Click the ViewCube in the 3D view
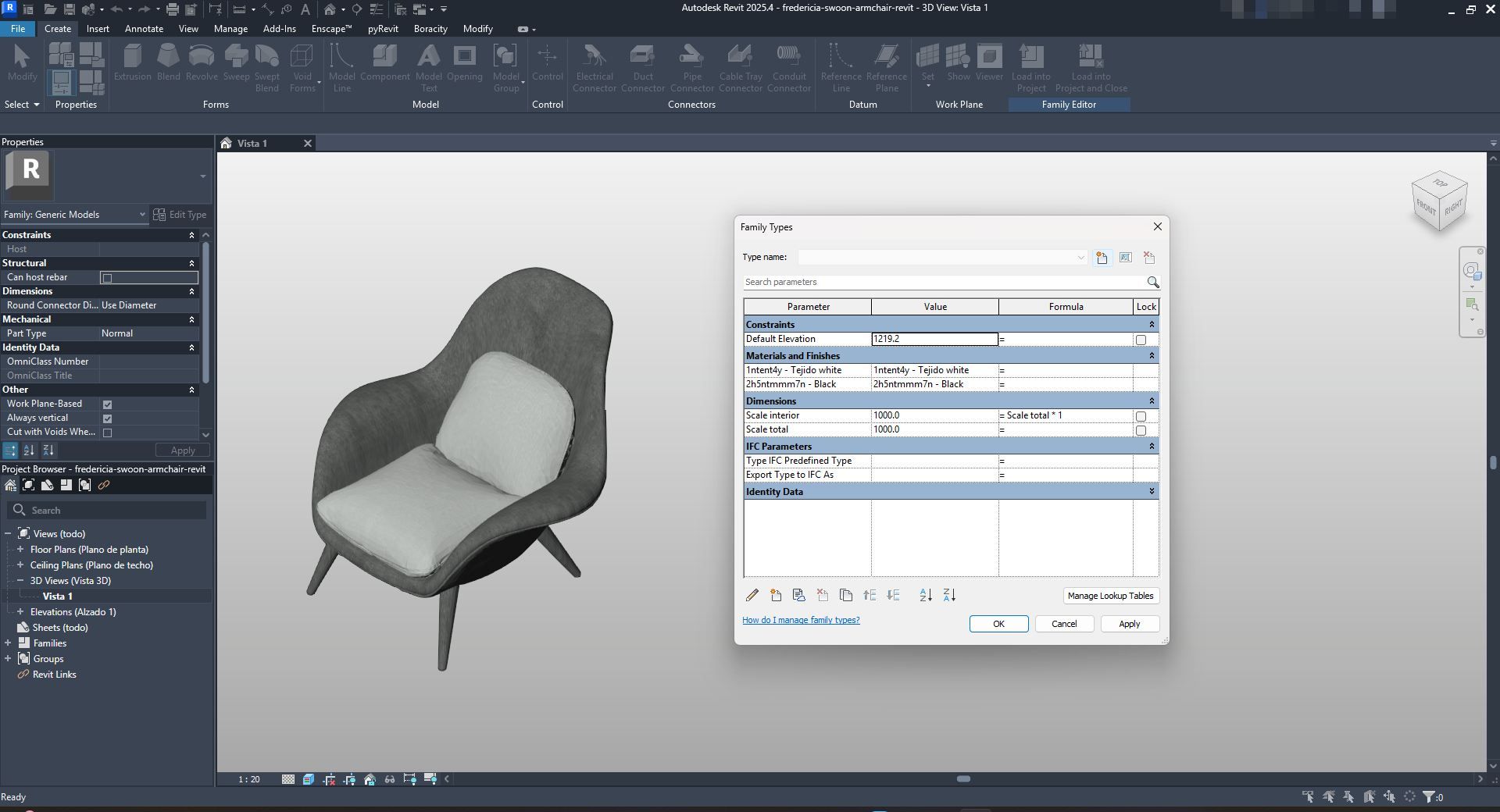The image size is (1500, 812). pos(1439,201)
